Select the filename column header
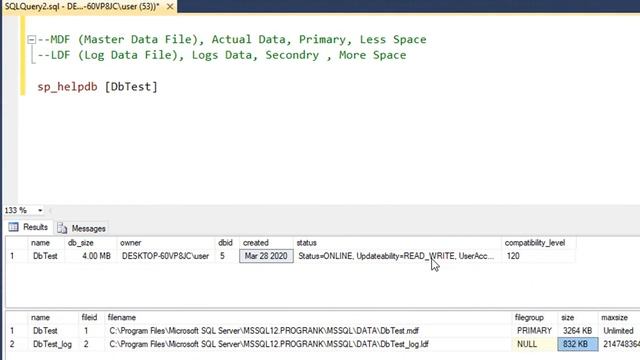The width and height of the screenshot is (640, 360). point(307,318)
